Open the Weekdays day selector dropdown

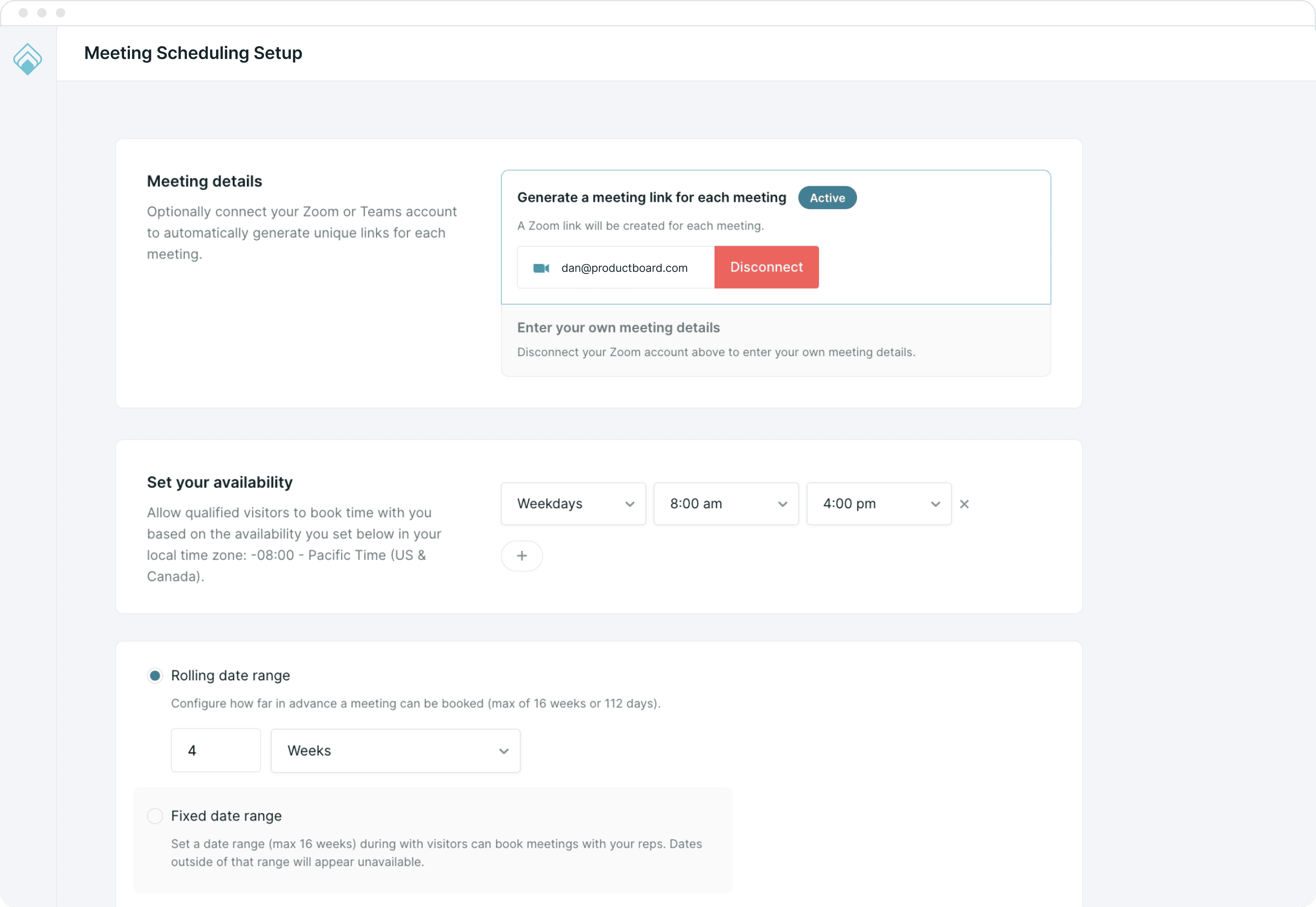(x=573, y=504)
